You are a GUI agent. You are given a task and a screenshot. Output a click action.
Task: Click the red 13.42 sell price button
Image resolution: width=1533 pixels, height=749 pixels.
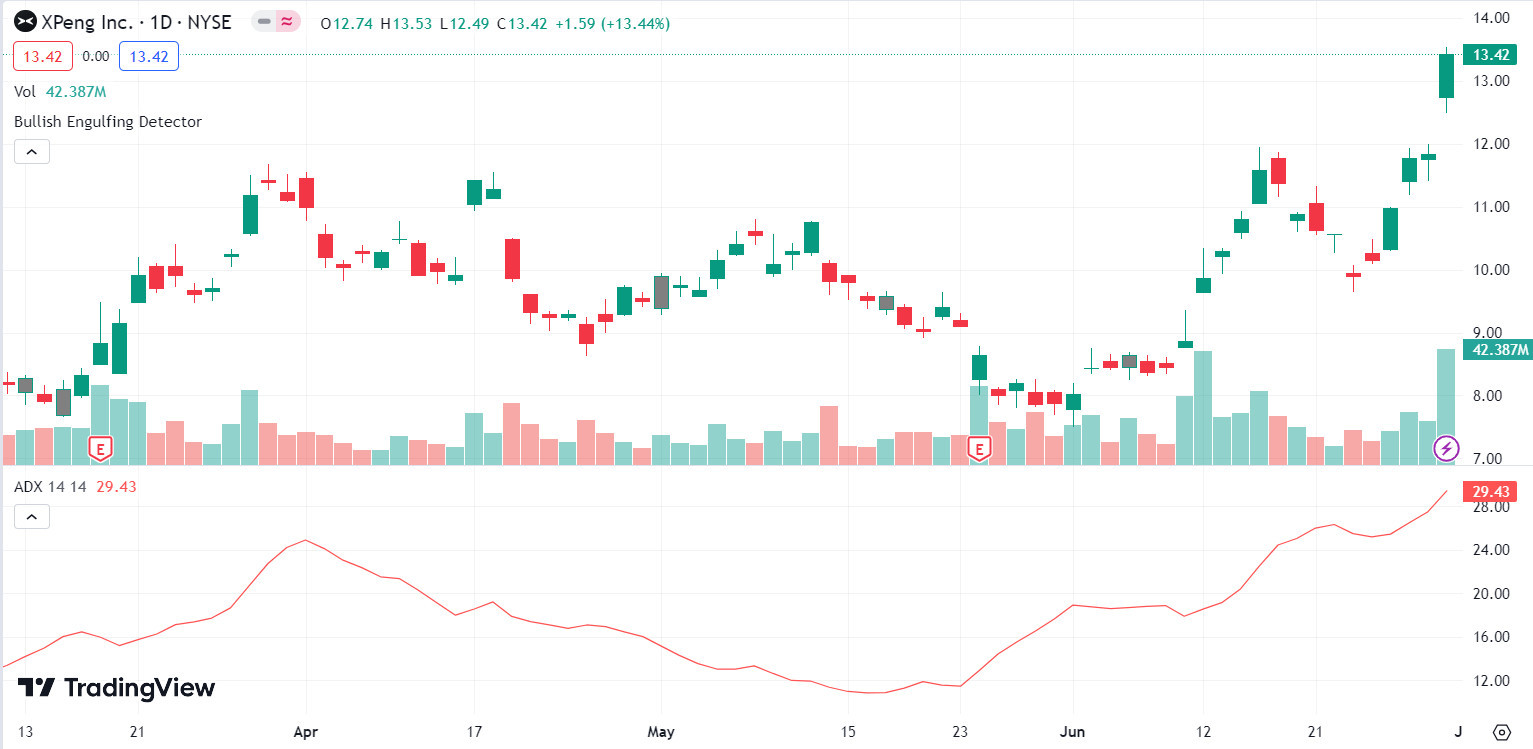click(x=44, y=57)
